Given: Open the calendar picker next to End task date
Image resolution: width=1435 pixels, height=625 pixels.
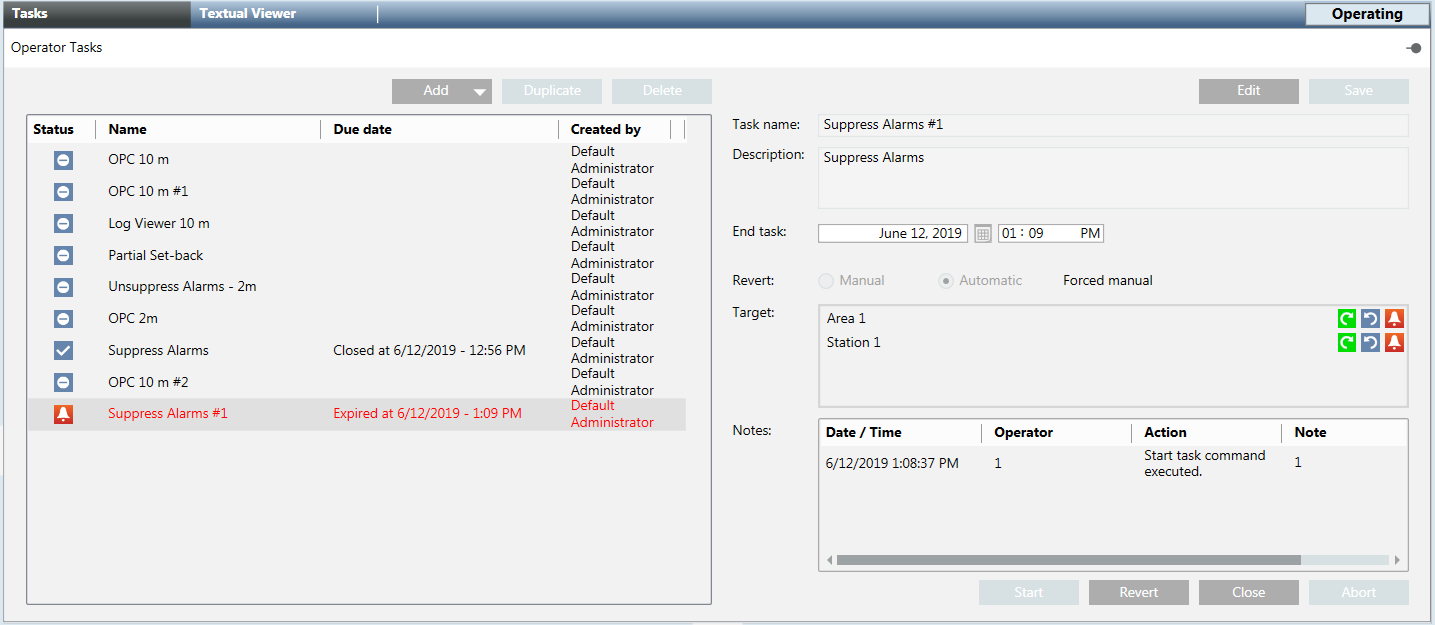Looking at the screenshot, I should click(983, 234).
